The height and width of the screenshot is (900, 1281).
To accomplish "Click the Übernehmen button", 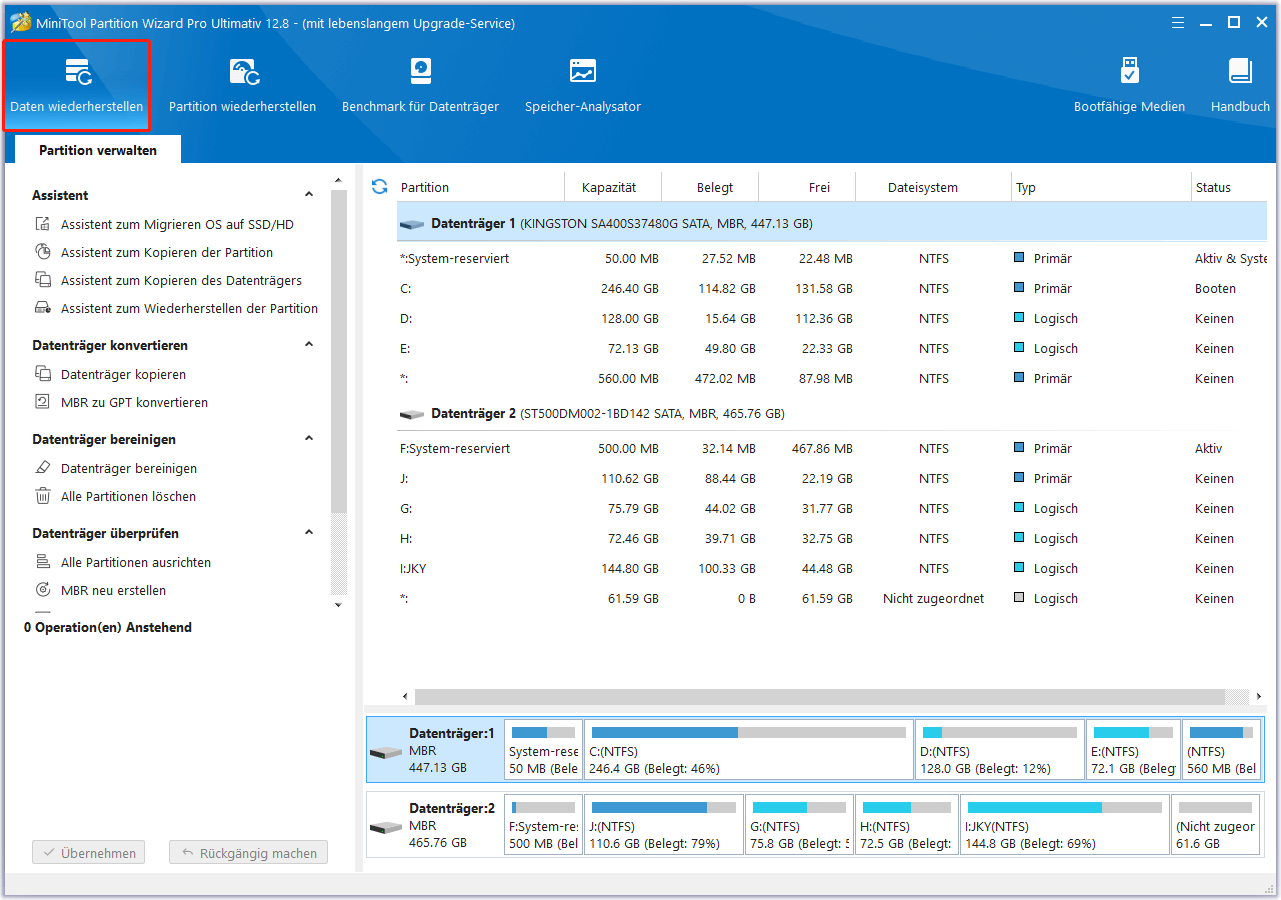I will coord(88,853).
